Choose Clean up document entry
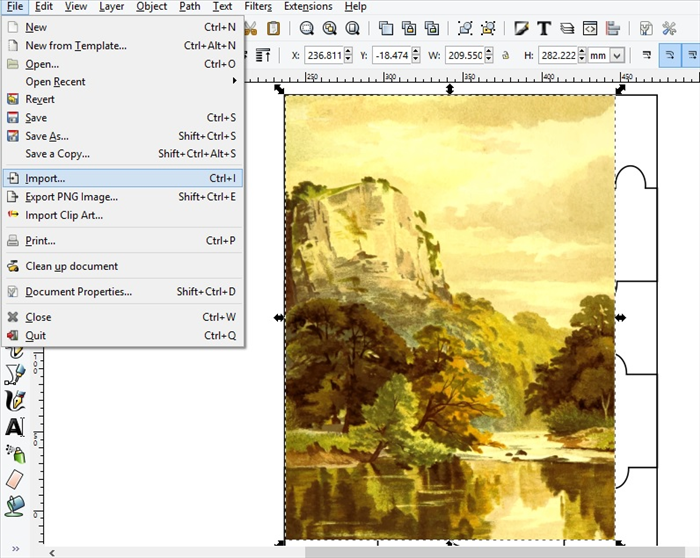 click(x=123, y=266)
